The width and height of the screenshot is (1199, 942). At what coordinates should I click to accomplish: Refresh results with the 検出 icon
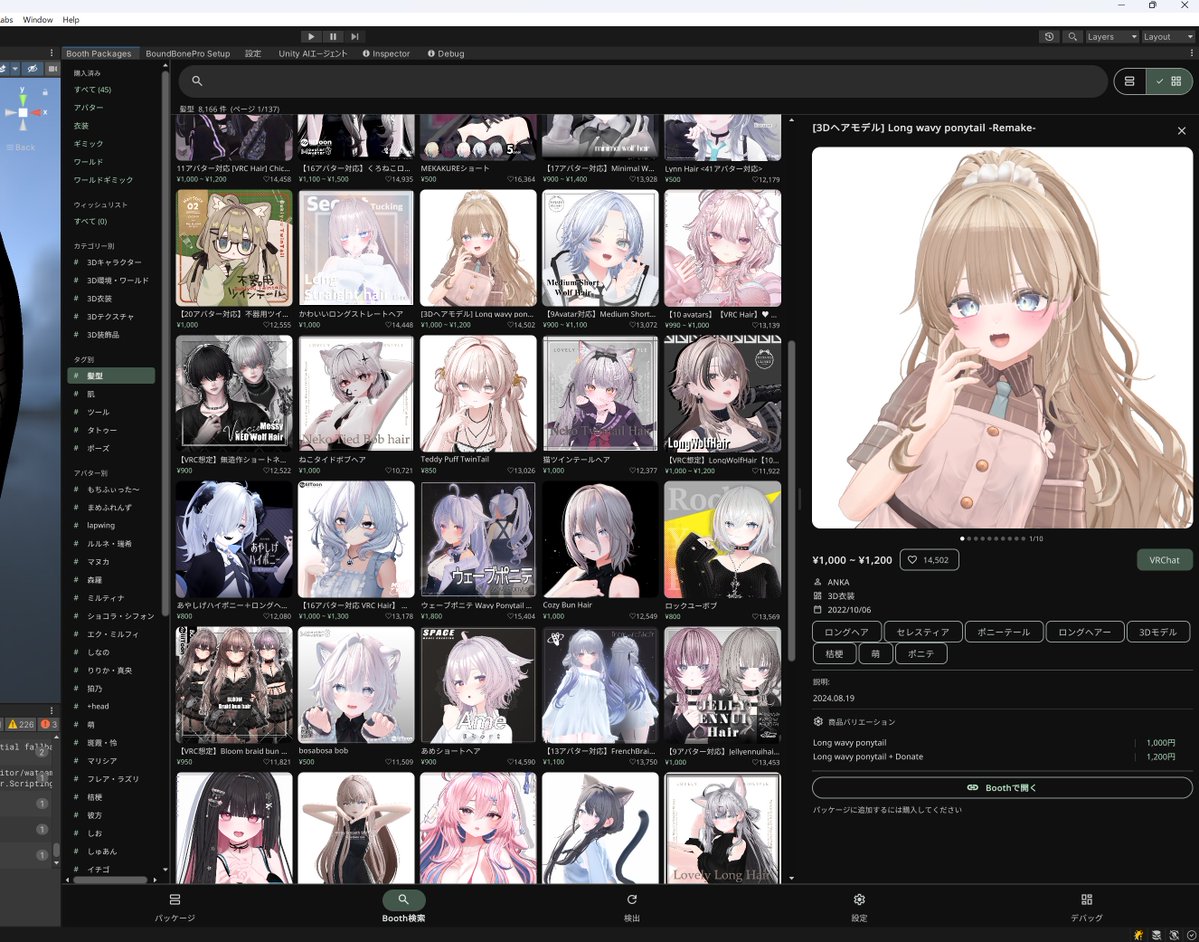click(631, 899)
